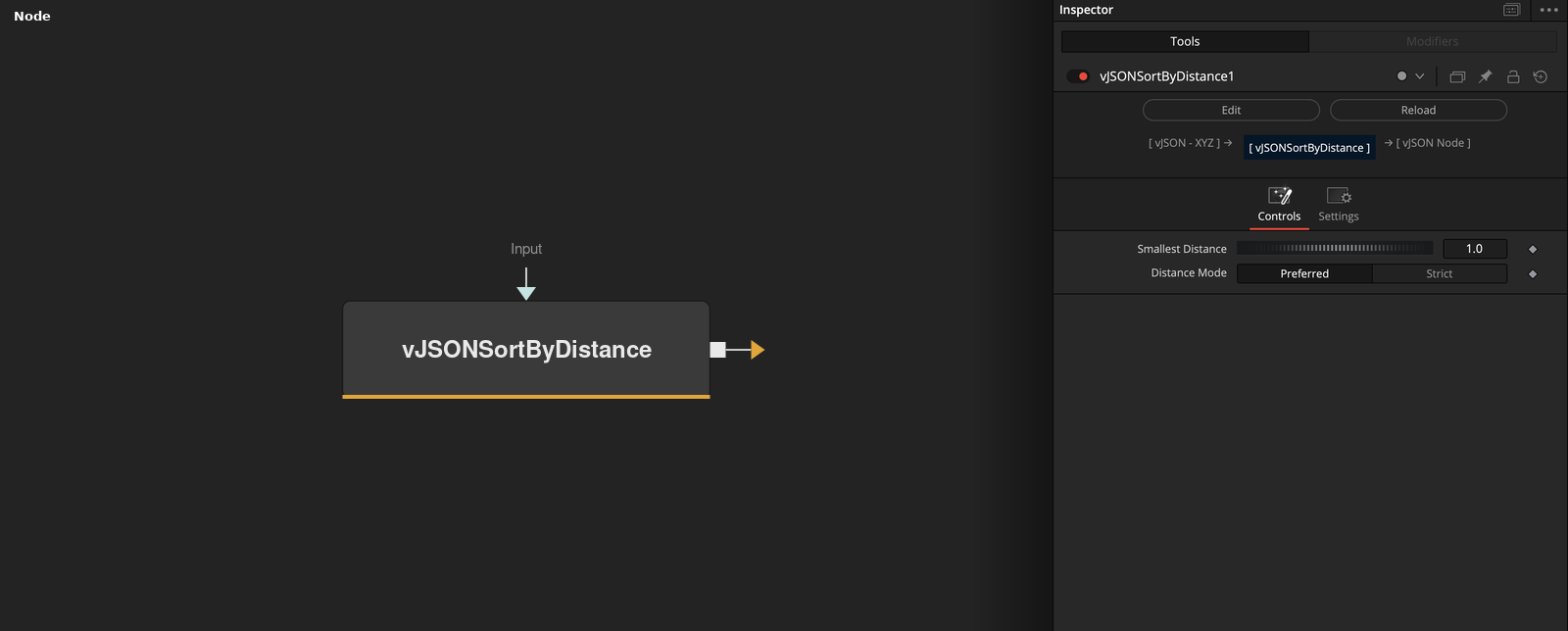Lock the vJSONSortByDistance1 tool
Screen dimensions: 1568x631
[1513, 76]
